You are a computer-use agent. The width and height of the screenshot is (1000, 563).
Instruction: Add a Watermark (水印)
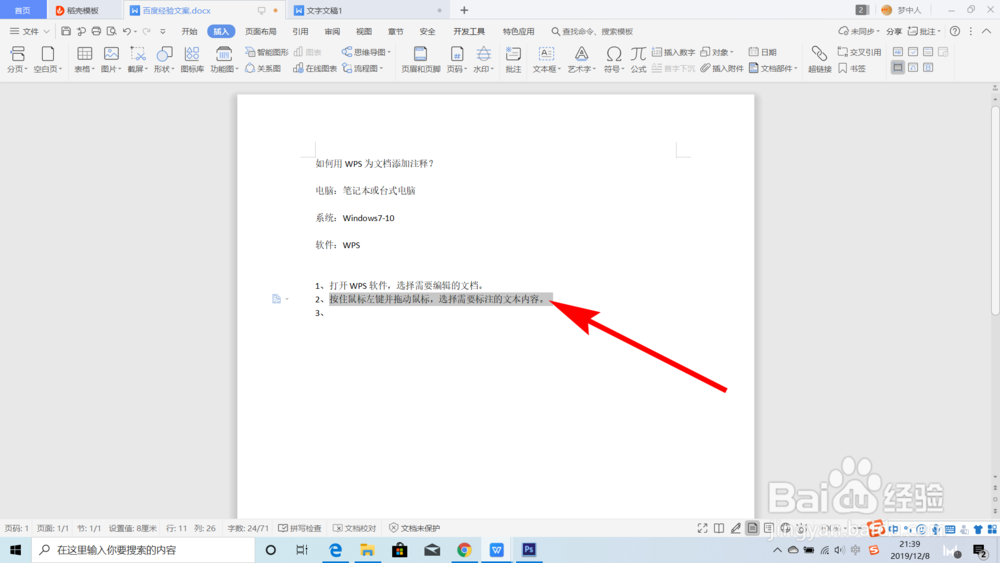click(x=483, y=59)
